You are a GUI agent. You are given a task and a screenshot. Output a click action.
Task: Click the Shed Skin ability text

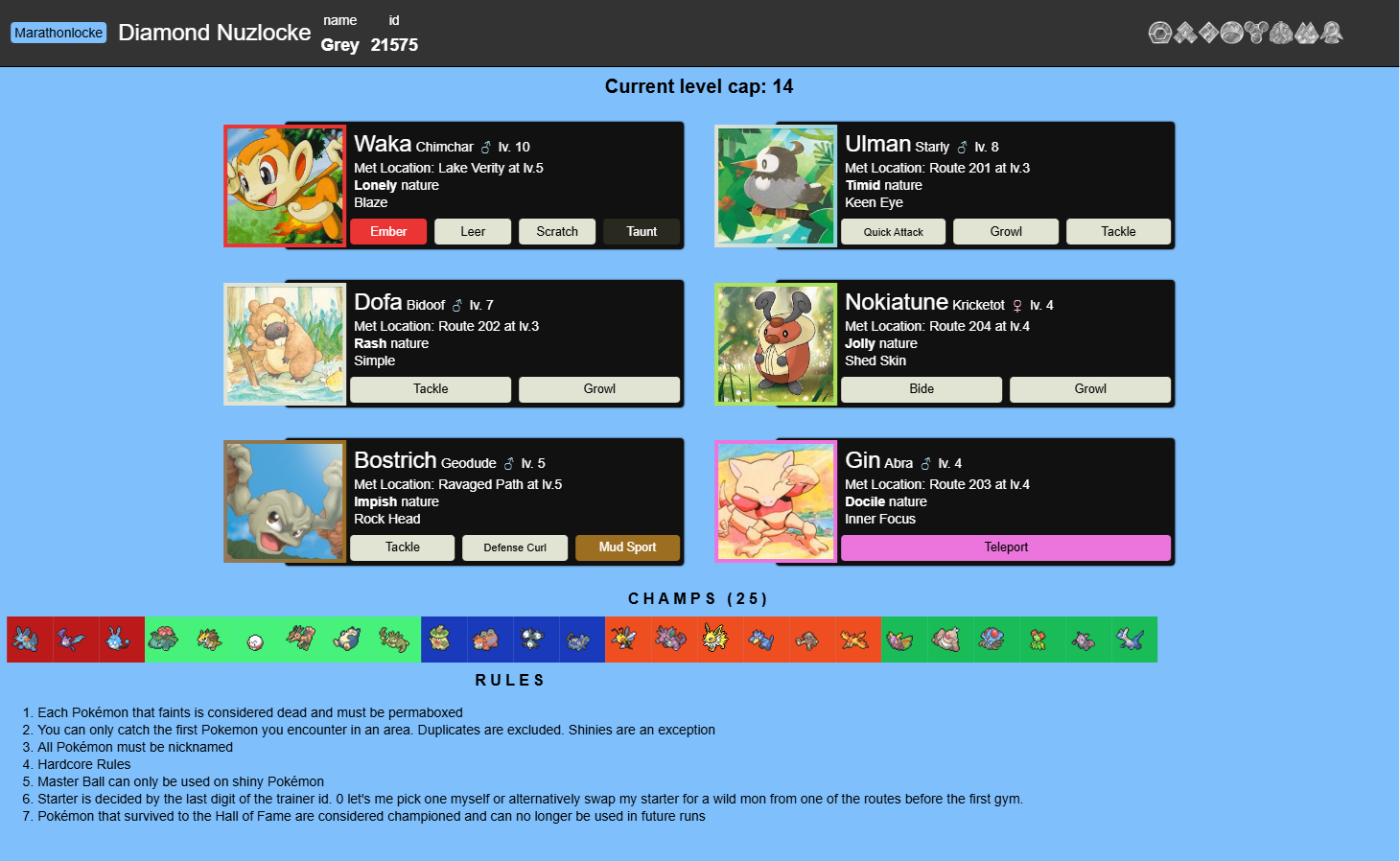(x=875, y=361)
